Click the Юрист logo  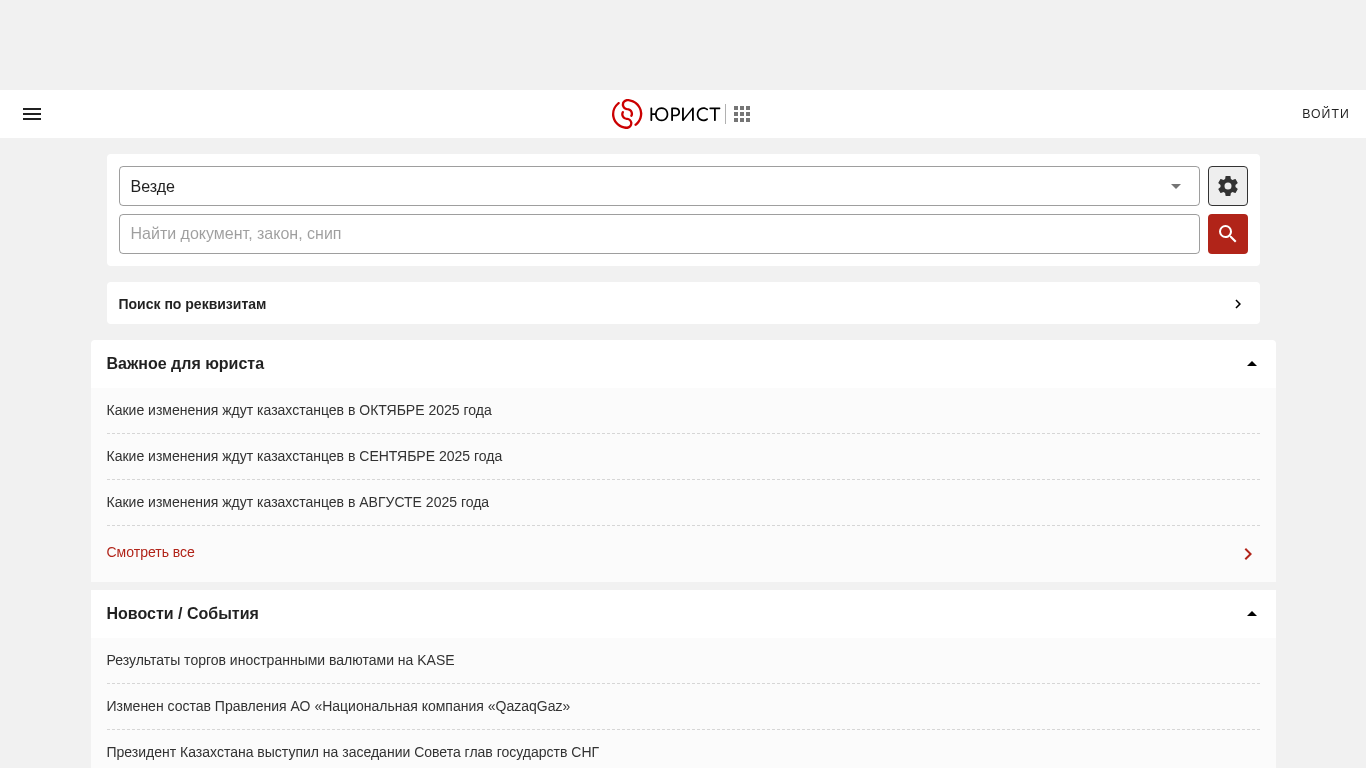666,114
